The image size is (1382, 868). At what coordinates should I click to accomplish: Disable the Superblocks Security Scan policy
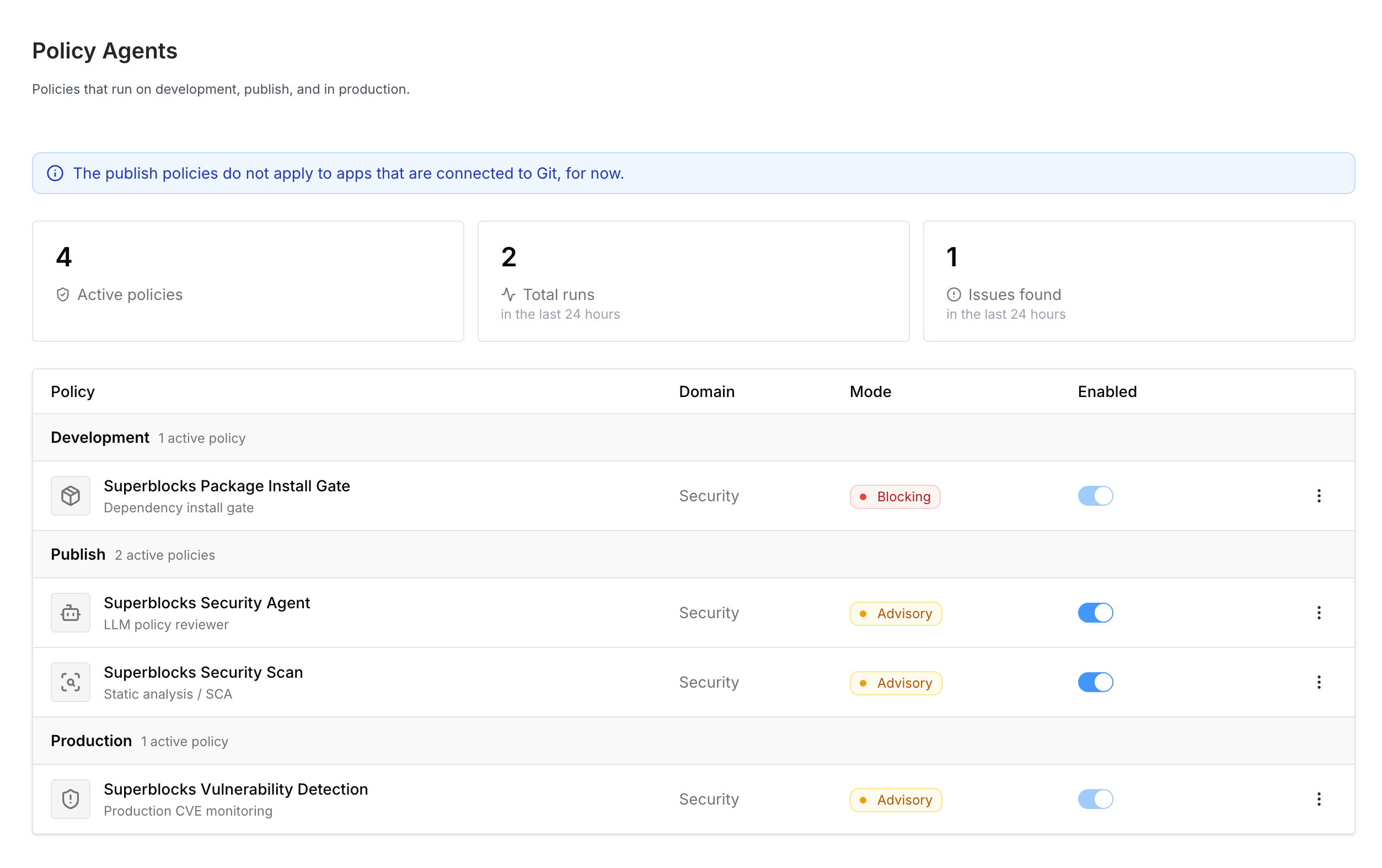click(x=1095, y=682)
